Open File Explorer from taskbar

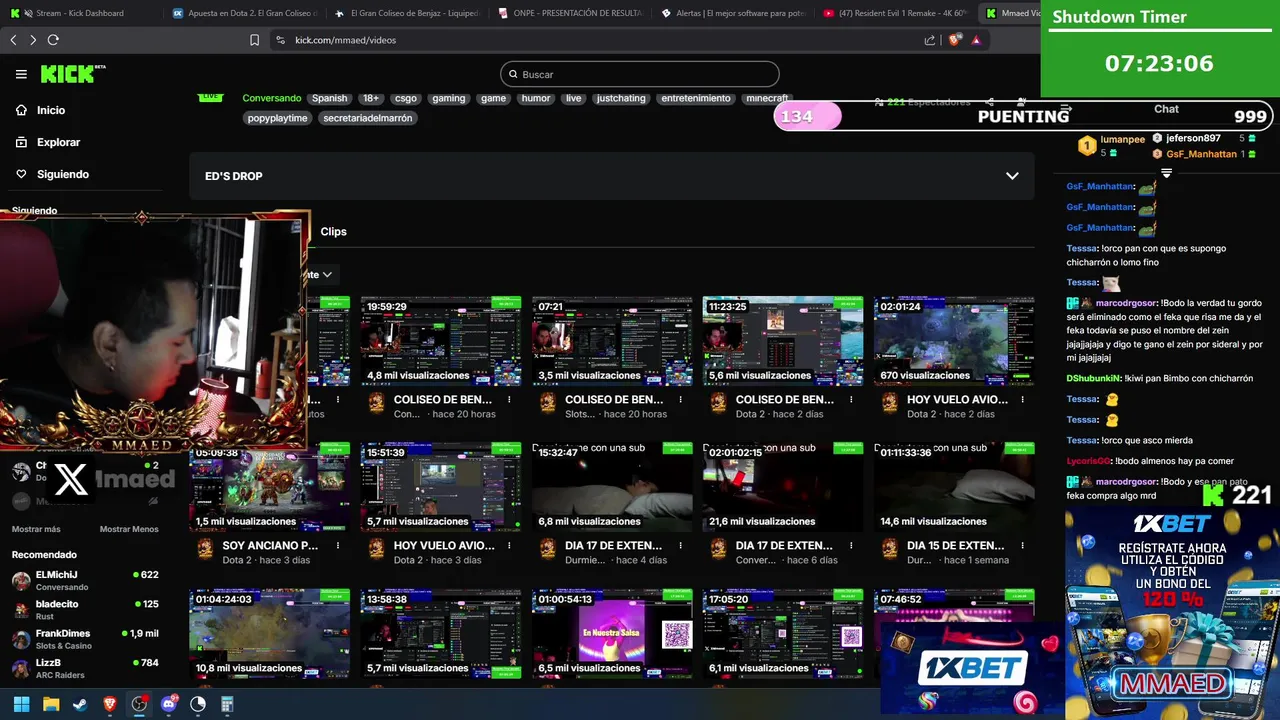[x=51, y=704]
